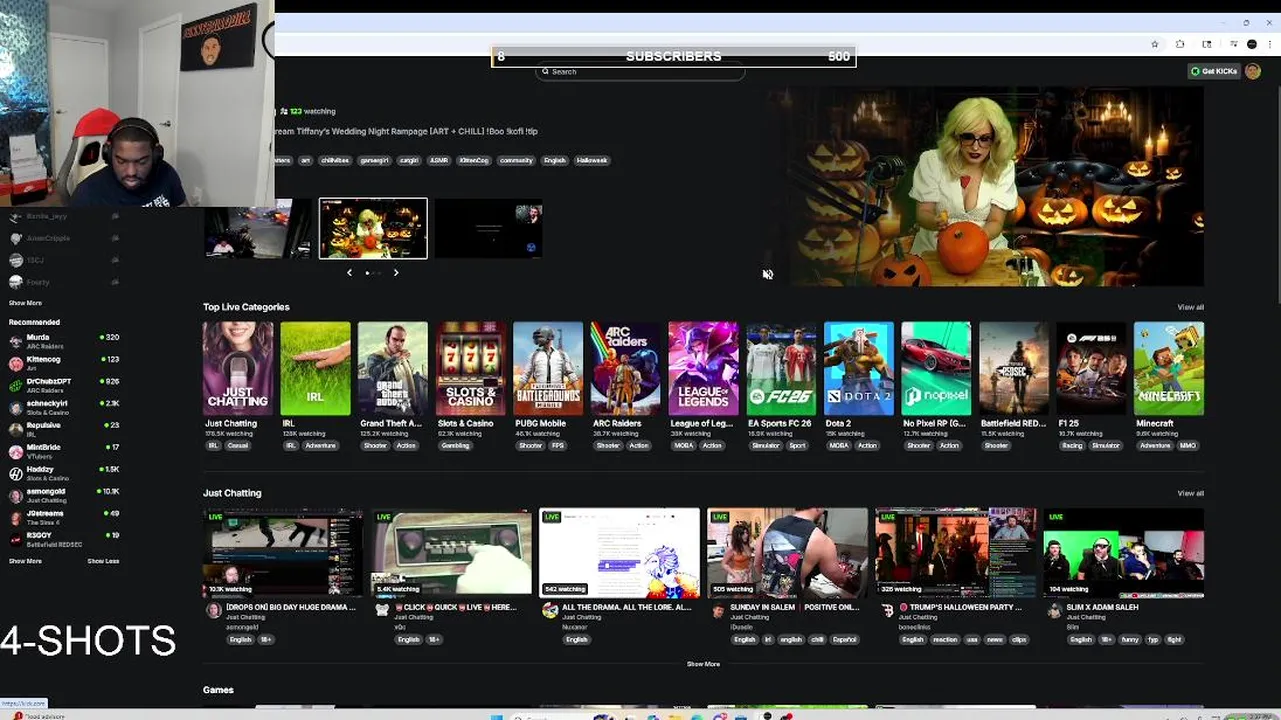Image resolution: width=1281 pixels, height=720 pixels.
Task: Open Repulsive recommended channel
Action: (x=64, y=428)
